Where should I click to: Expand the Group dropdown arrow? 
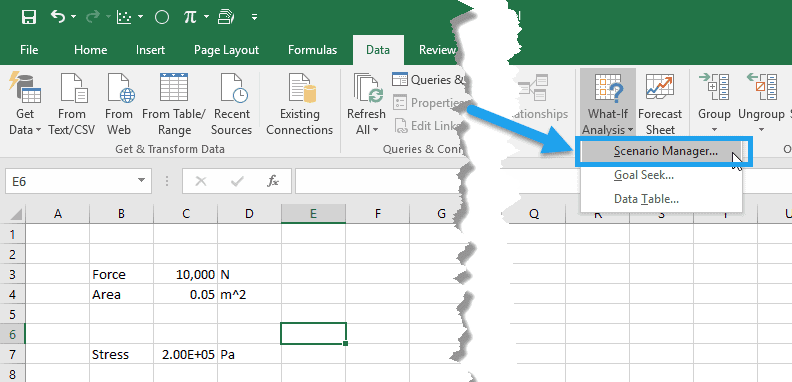[714, 130]
